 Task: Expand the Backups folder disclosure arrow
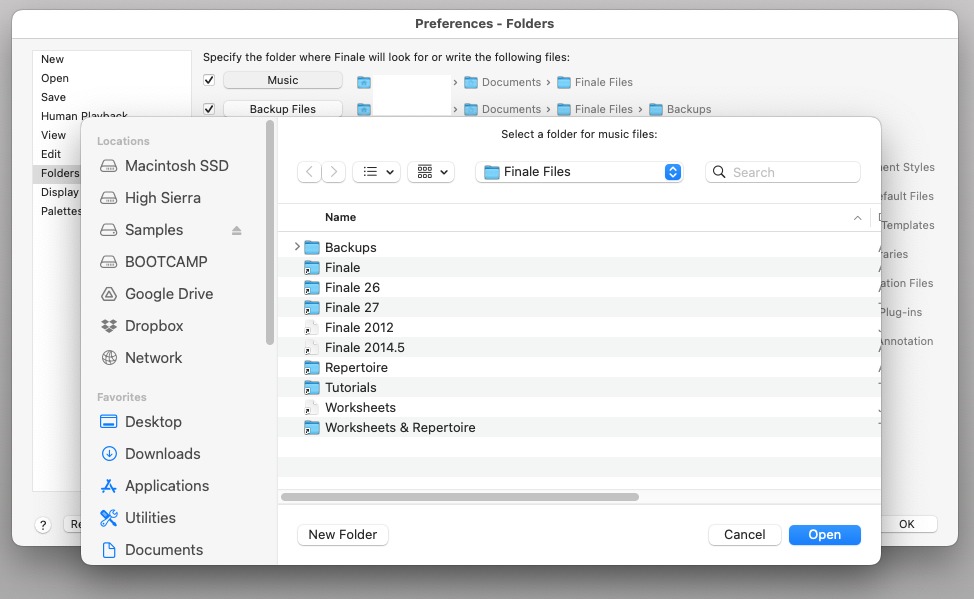297,247
